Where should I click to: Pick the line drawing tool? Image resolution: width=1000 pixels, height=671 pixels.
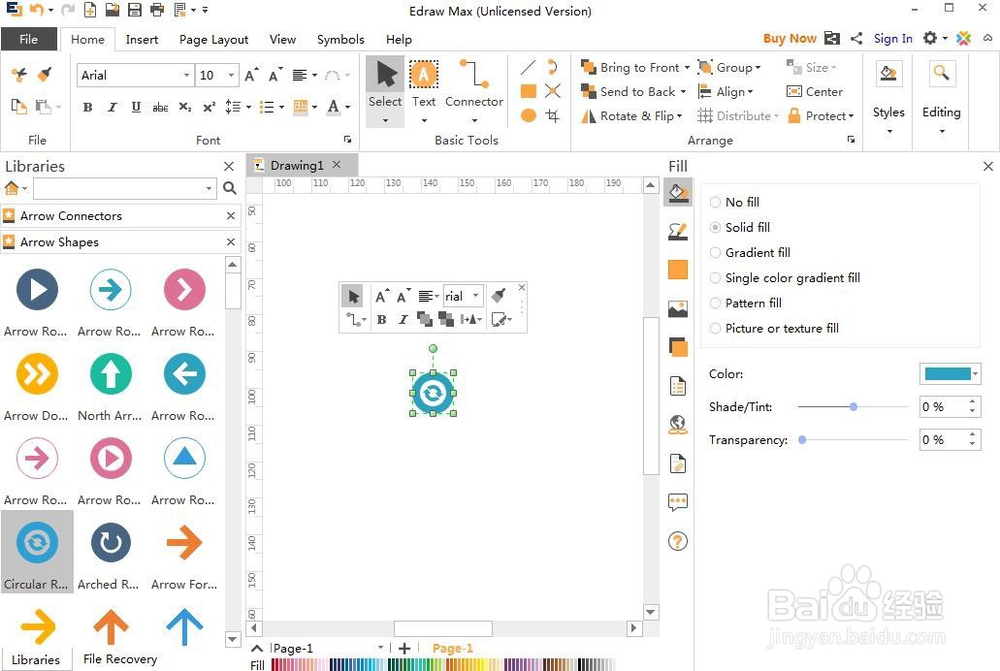(x=528, y=67)
